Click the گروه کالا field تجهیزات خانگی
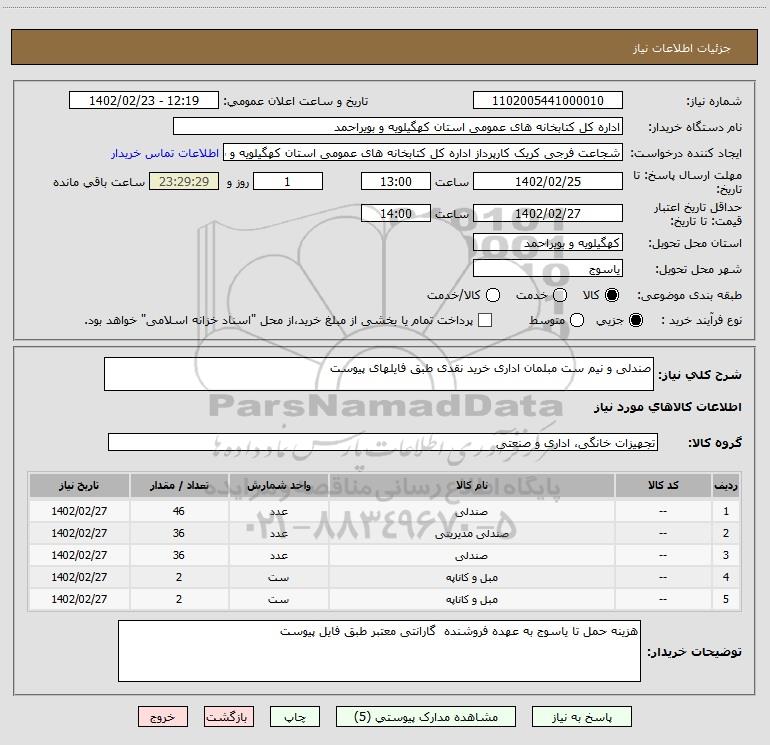Screen dimensions: 770x745 click(383, 442)
